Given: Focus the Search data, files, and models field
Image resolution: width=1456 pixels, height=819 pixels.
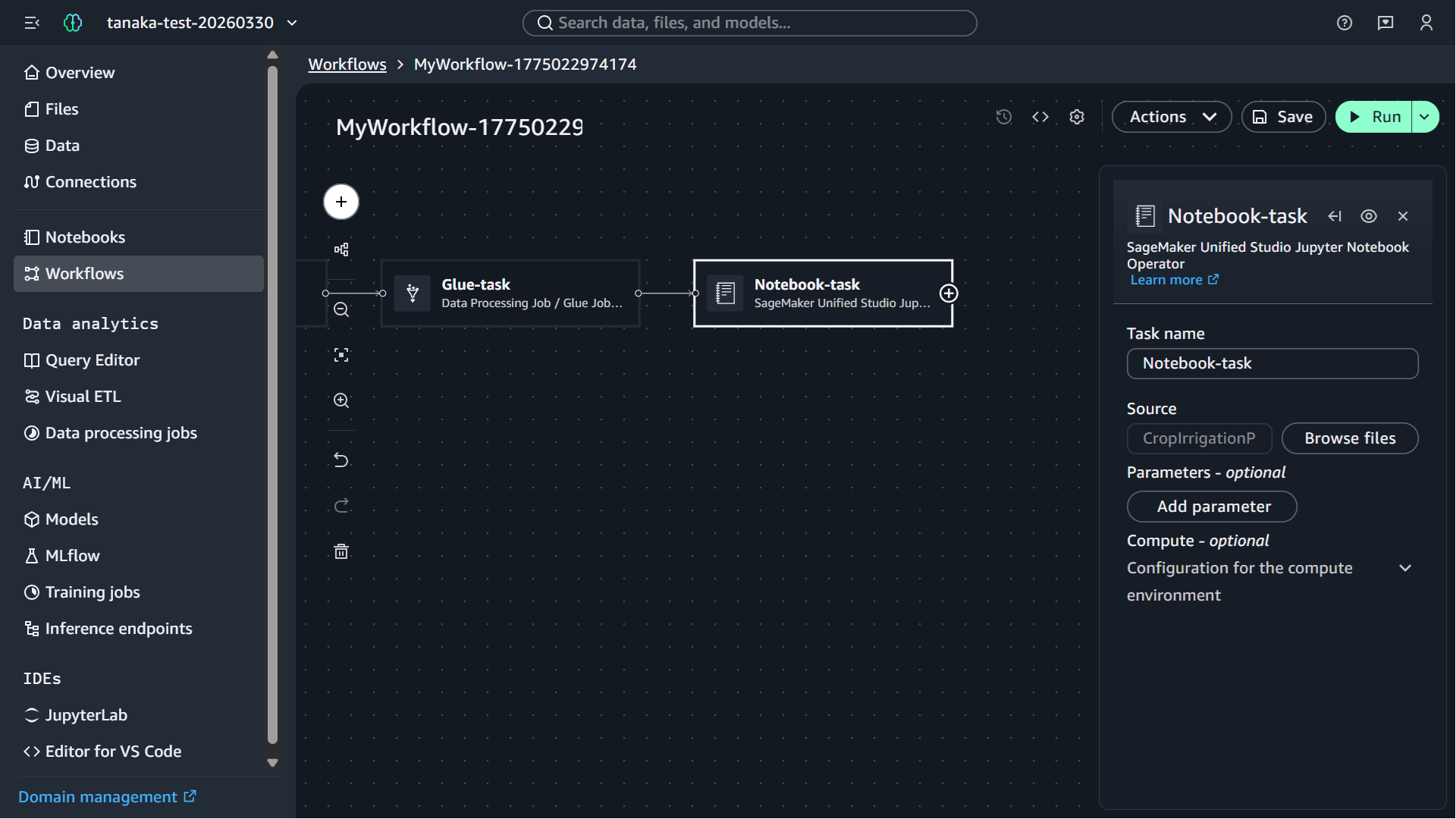Looking at the screenshot, I should click(749, 23).
